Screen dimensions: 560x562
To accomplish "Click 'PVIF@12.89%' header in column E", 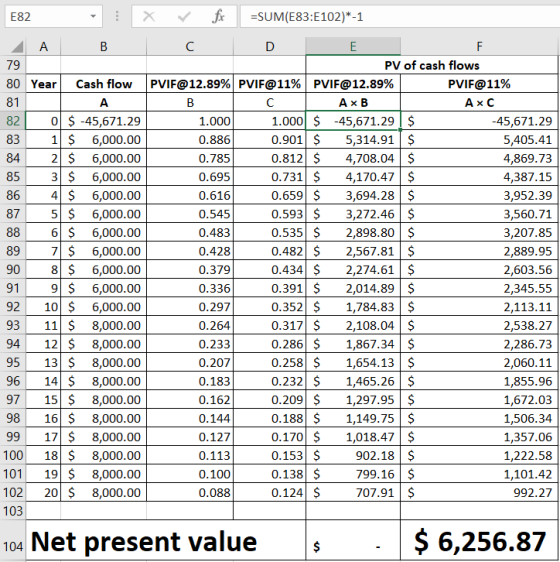I will [353, 84].
